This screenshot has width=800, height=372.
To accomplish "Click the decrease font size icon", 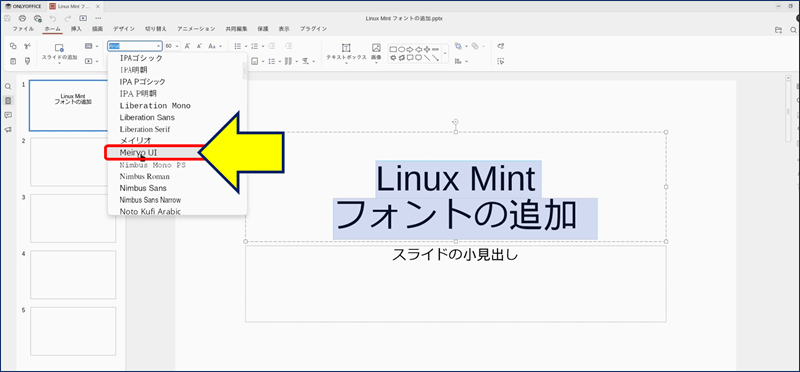I will (199, 46).
